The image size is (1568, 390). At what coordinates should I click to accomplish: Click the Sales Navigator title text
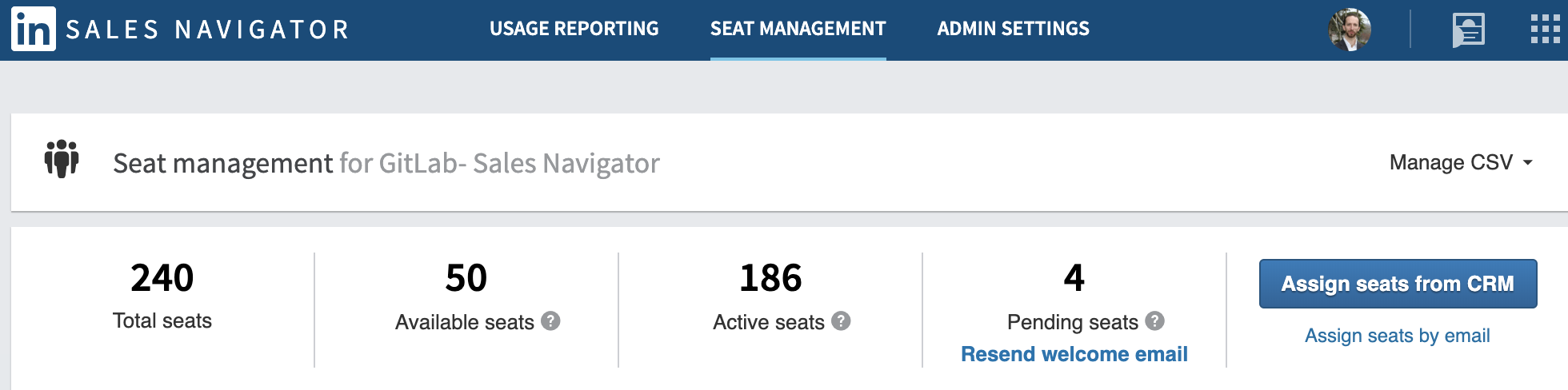pyautogui.click(x=207, y=30)
